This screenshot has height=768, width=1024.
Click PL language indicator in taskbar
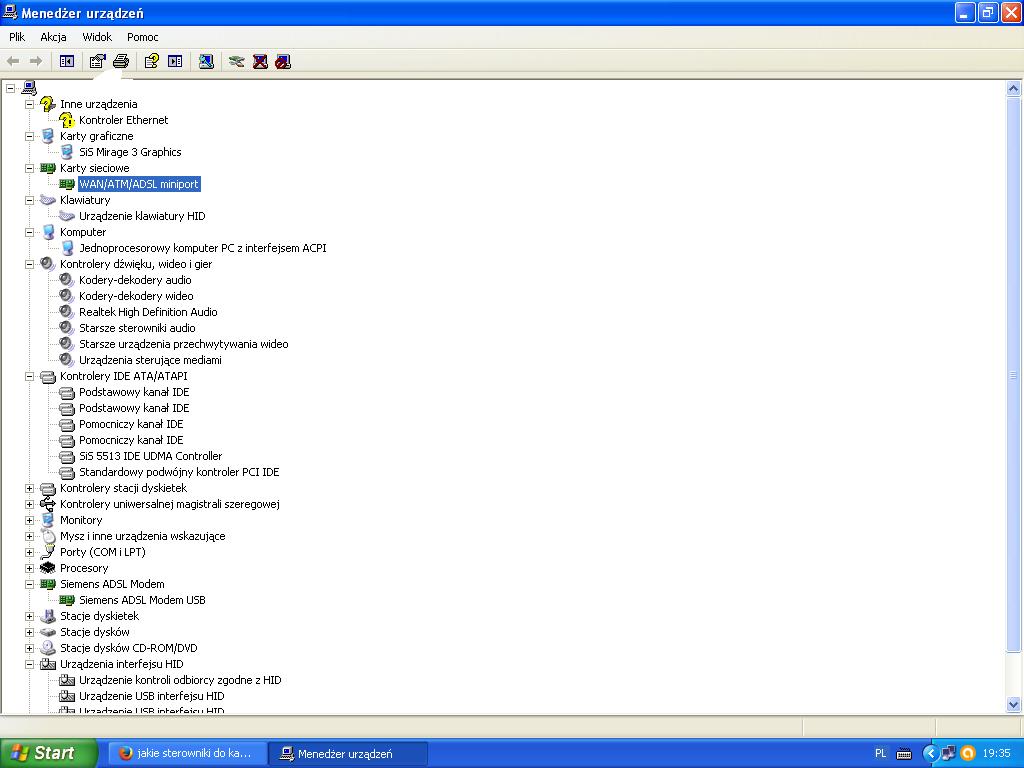click(880, 753)
